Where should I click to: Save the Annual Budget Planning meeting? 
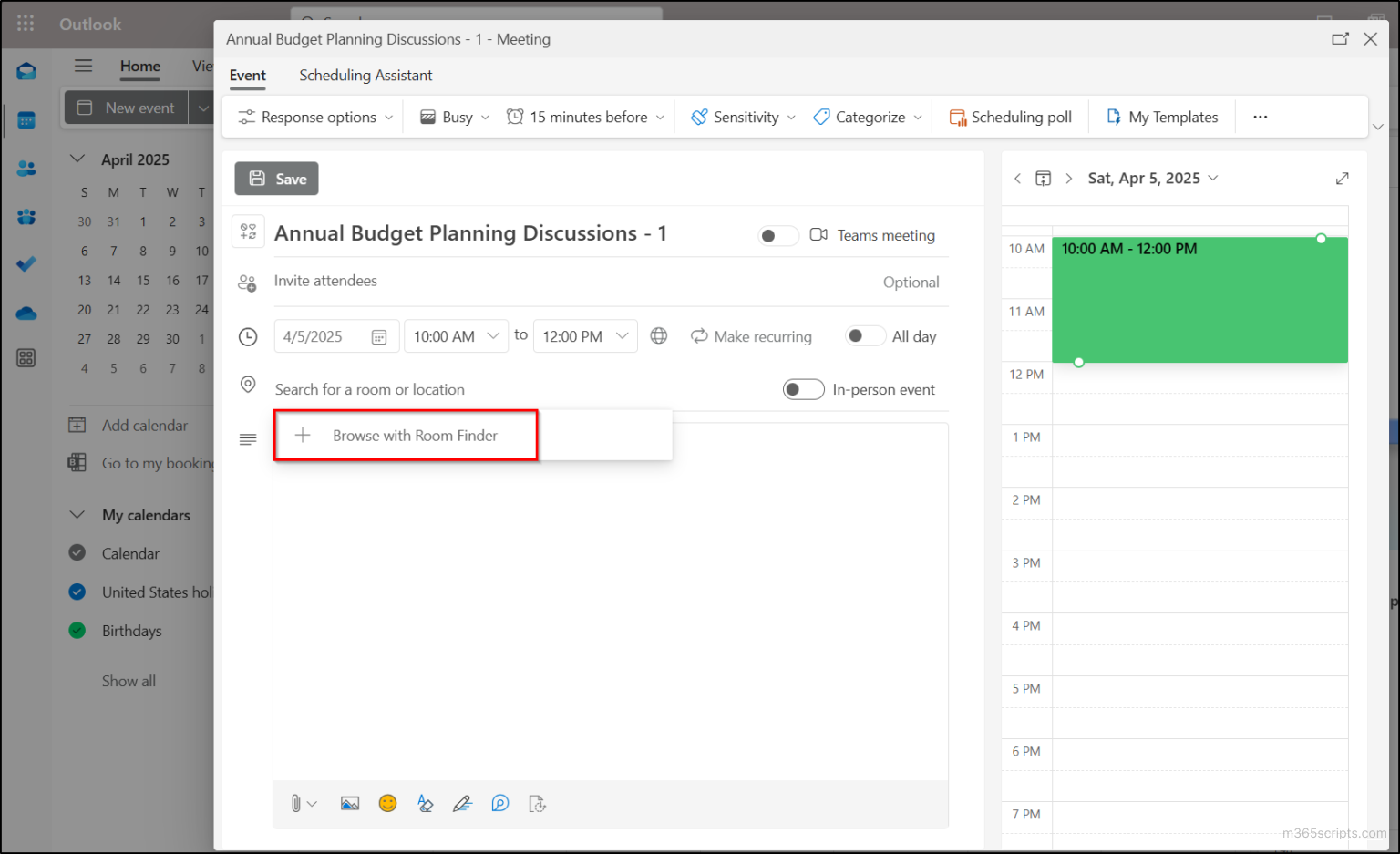276,179
